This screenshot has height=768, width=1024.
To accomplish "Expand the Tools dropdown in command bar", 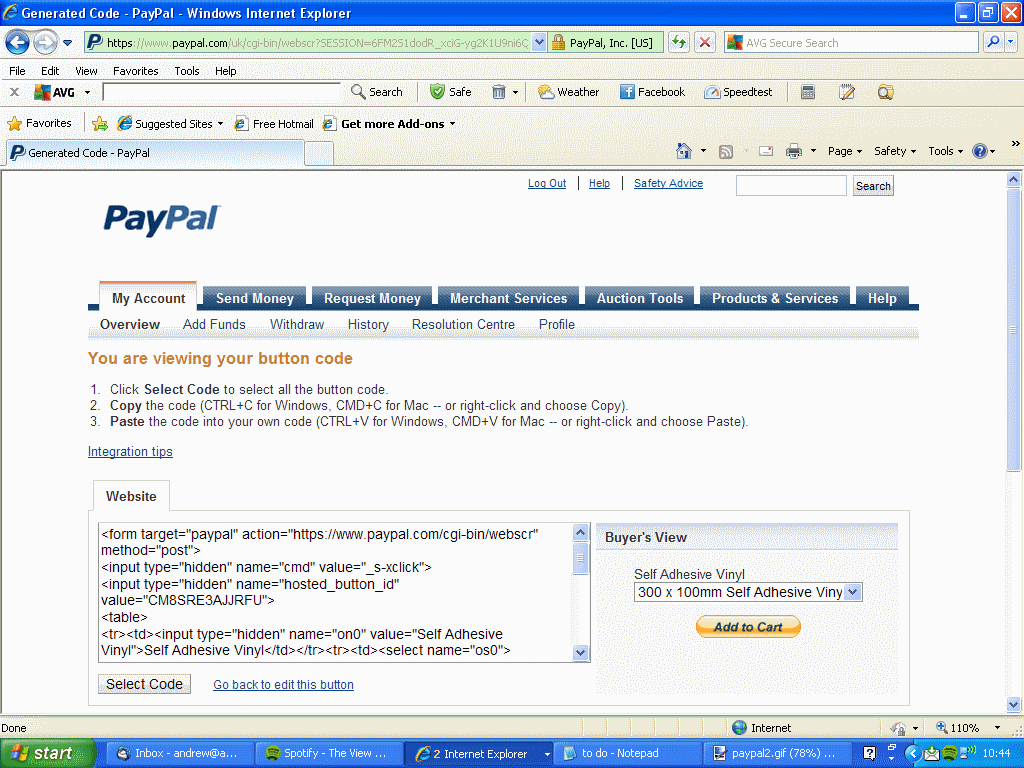I will tap(945, 152).
